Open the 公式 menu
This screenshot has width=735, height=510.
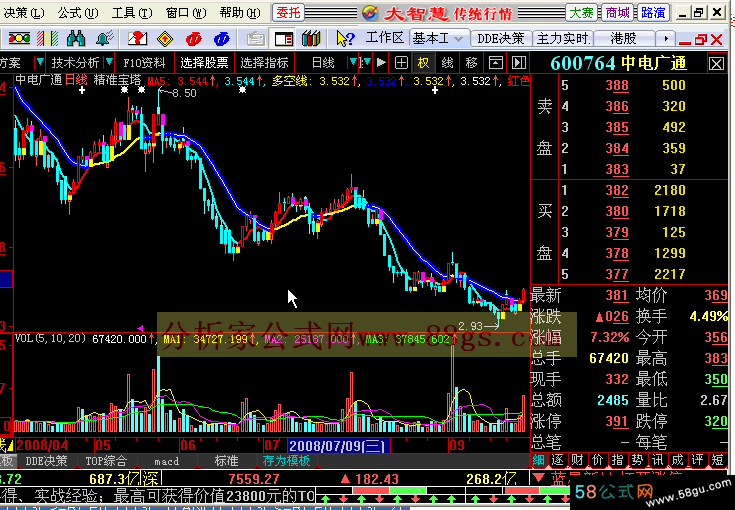[x=78, y=13]
